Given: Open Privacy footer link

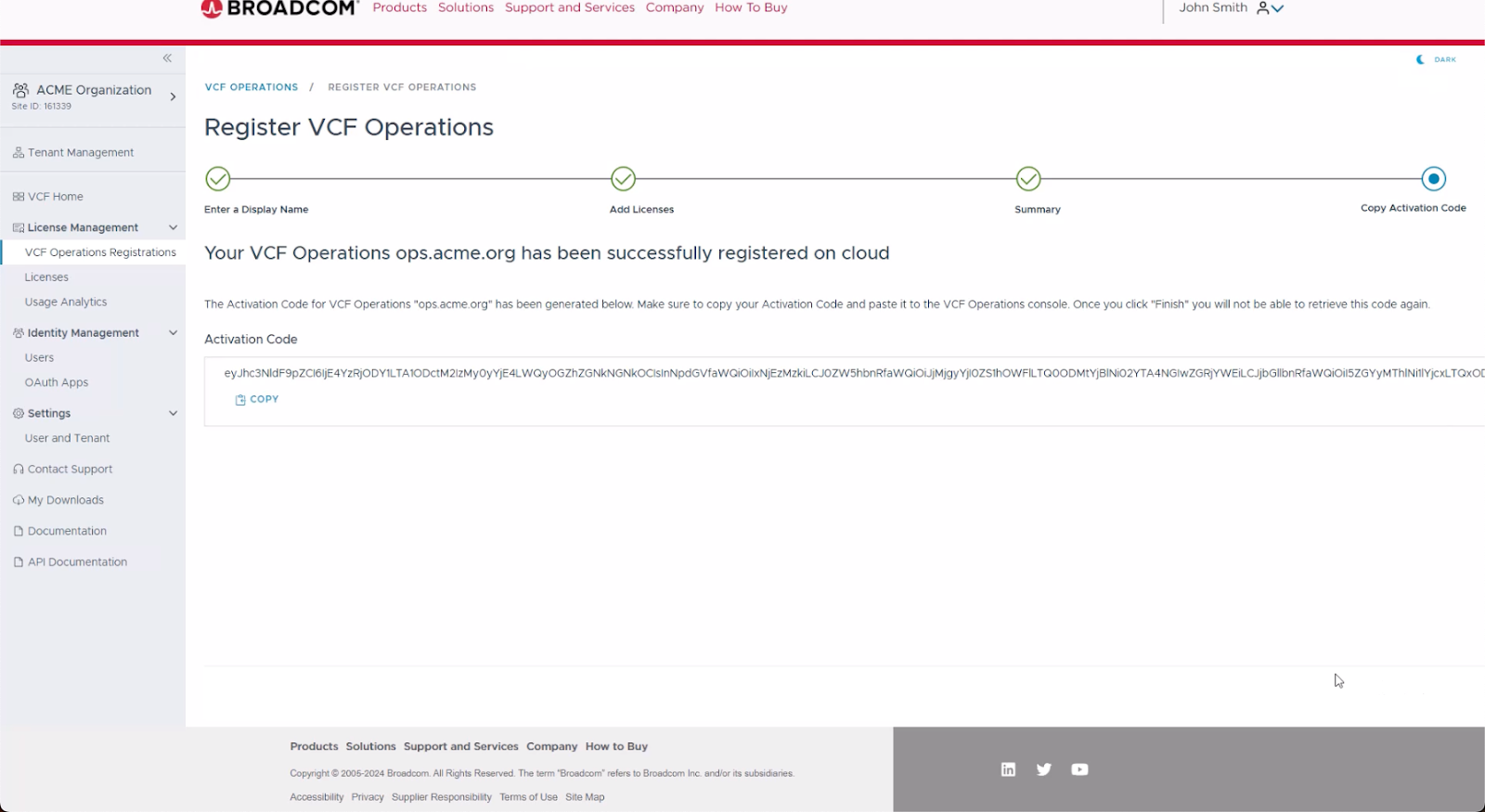Looking at the screenshot, I should tap(368, 797).
